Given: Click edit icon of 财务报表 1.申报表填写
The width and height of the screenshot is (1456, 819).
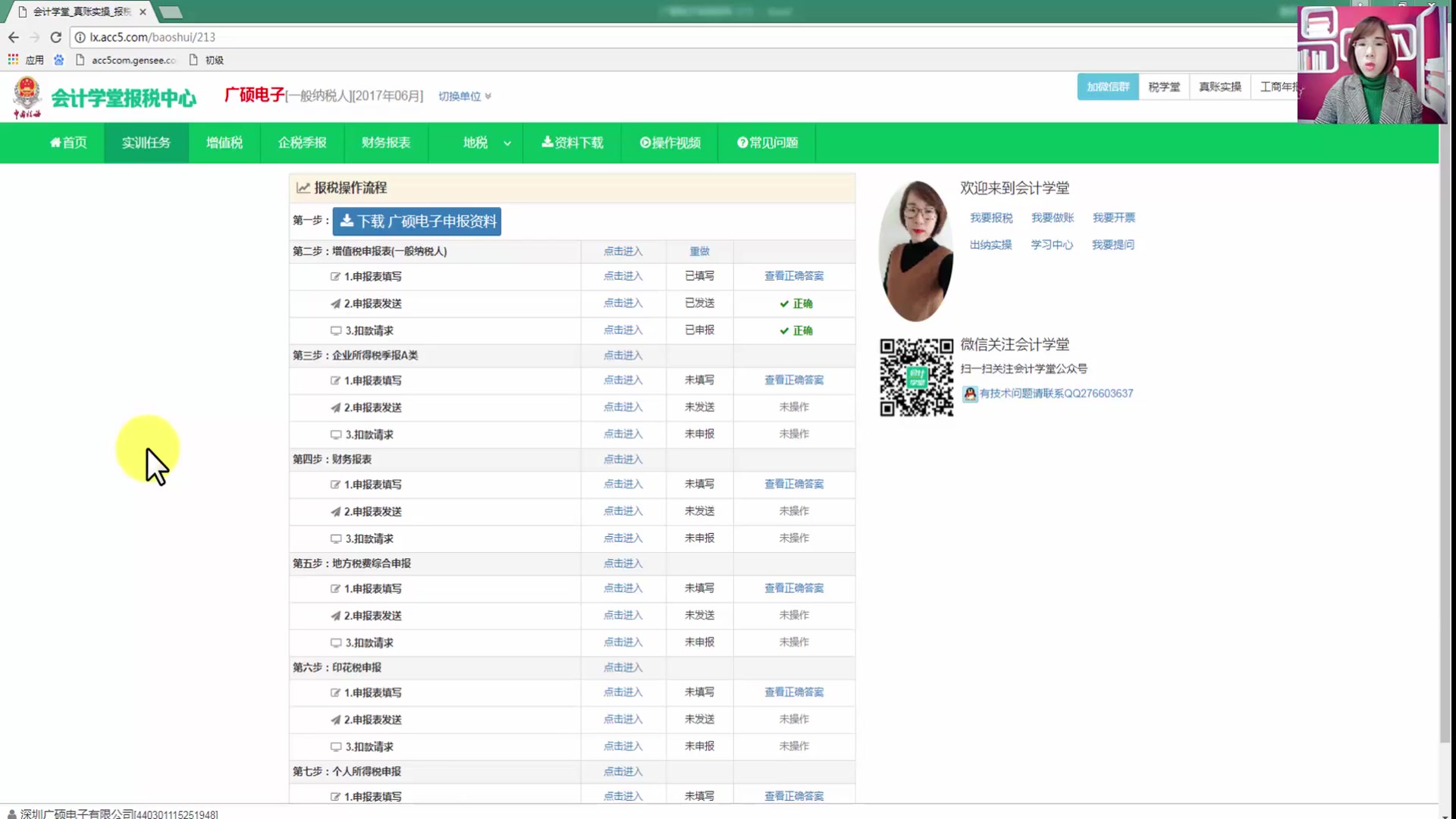Looking at the screenshot, I should 335,485.
